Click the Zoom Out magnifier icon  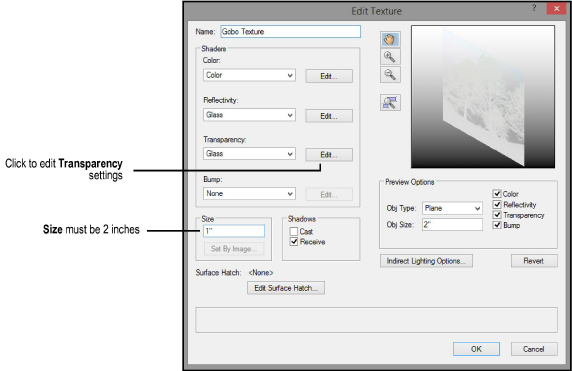[390, 75]
